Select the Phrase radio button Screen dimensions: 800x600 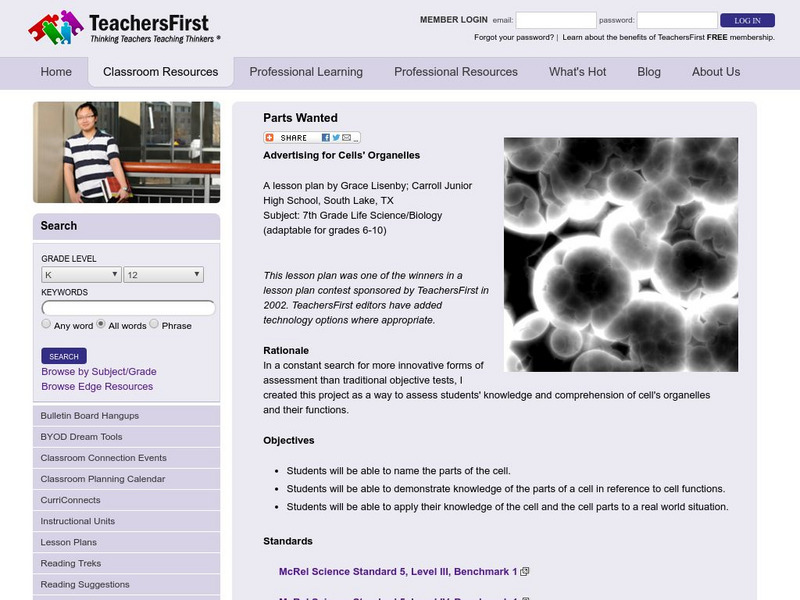click(154, 324)
